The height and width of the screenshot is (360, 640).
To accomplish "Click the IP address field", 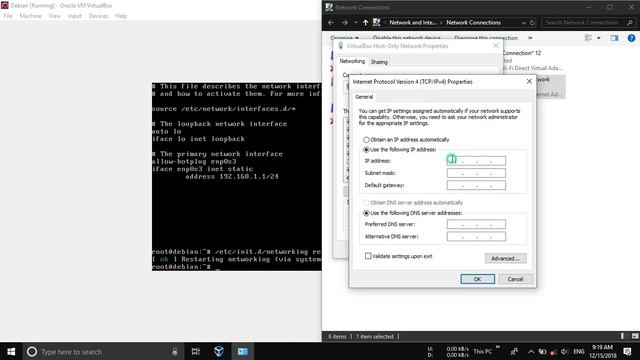I will click(x=476, y=161).
